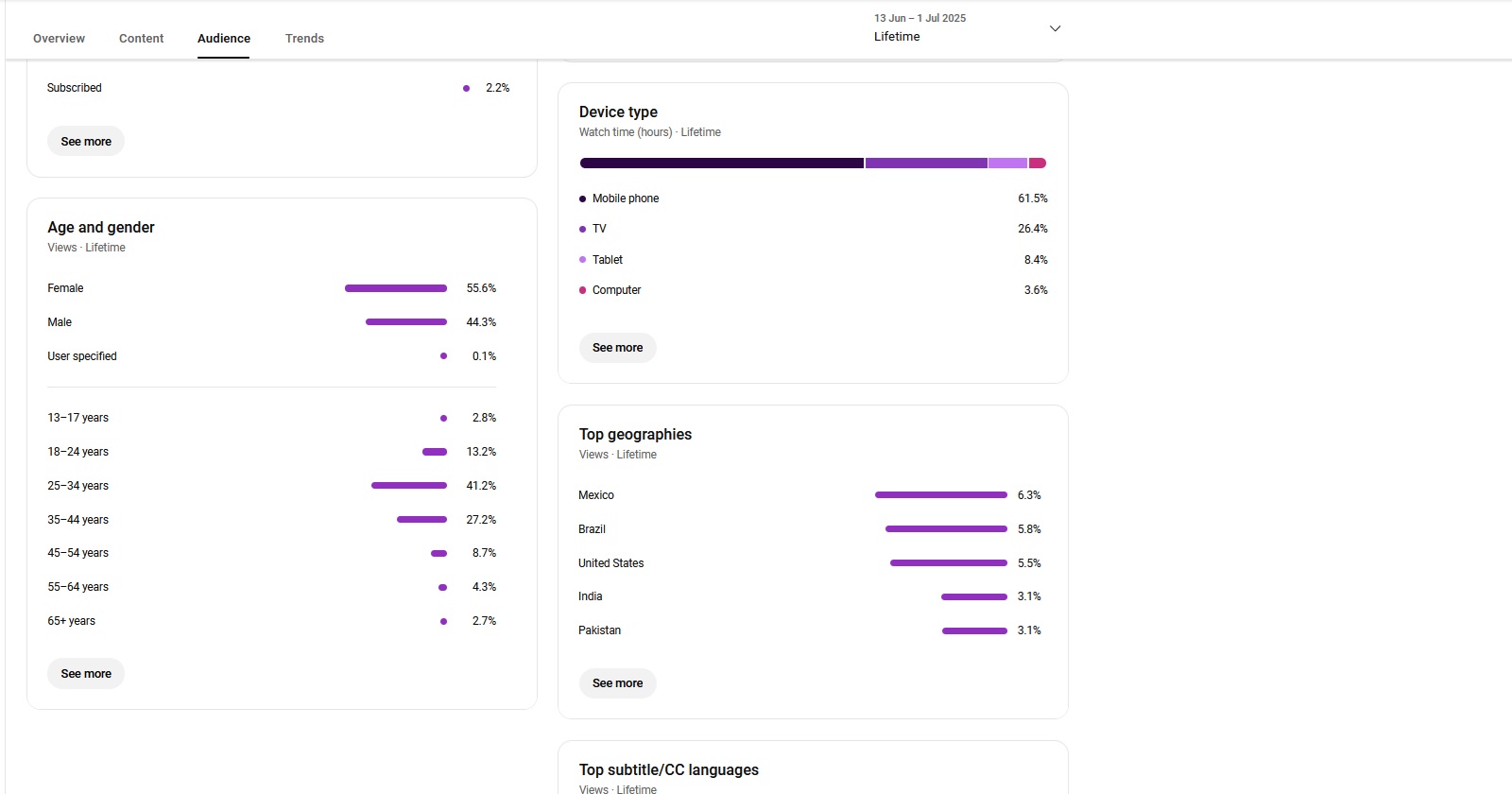The height and width of the screenshot is (794, 1512).
Task: Click the Tablet legend dot
Action: pyautogui.click(x=582, y=259)
